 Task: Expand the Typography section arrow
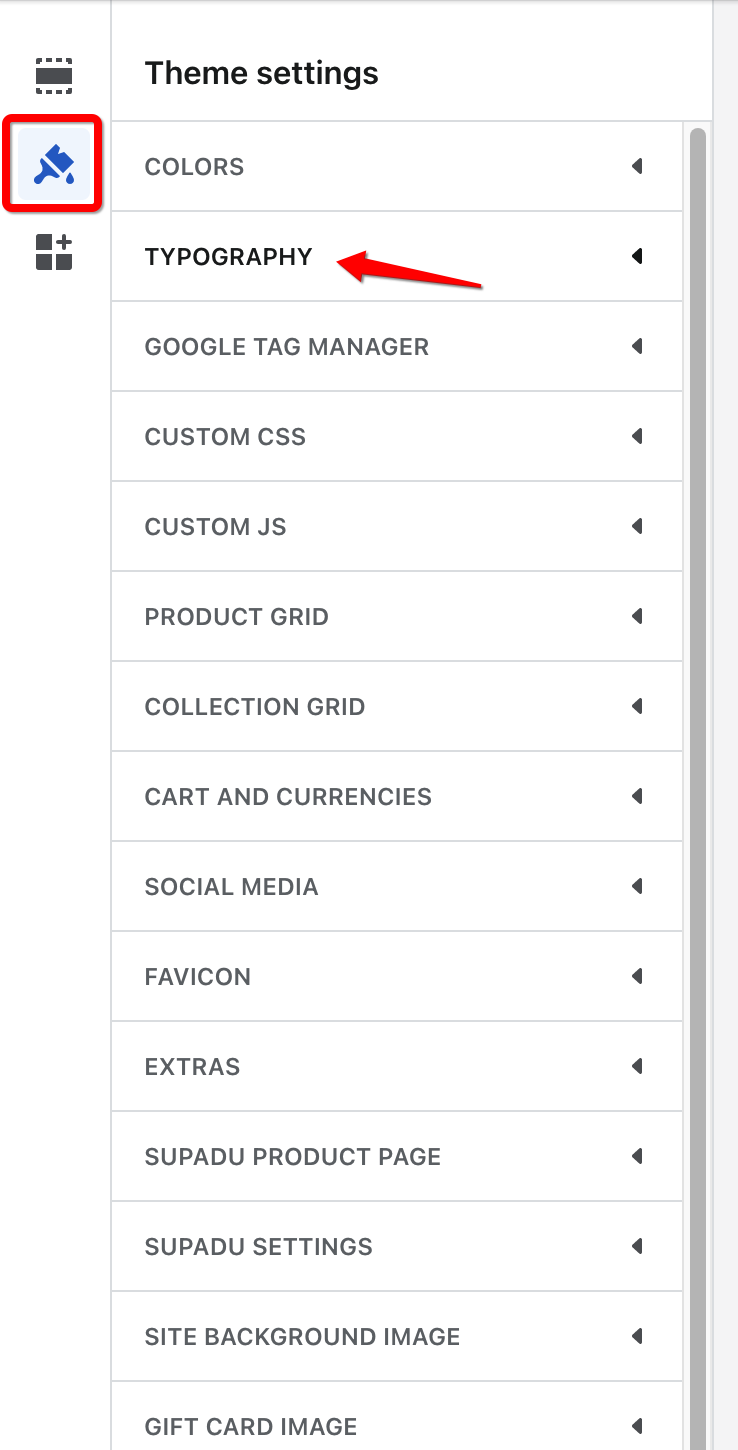coord(637,256)
